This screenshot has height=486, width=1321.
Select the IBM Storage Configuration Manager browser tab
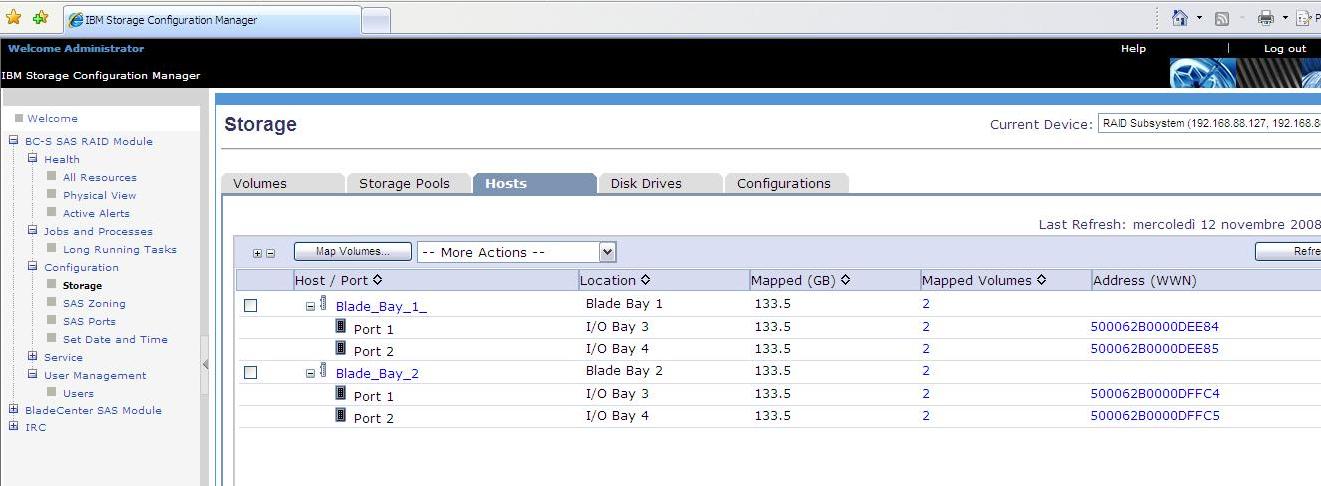tap(212, 20)
